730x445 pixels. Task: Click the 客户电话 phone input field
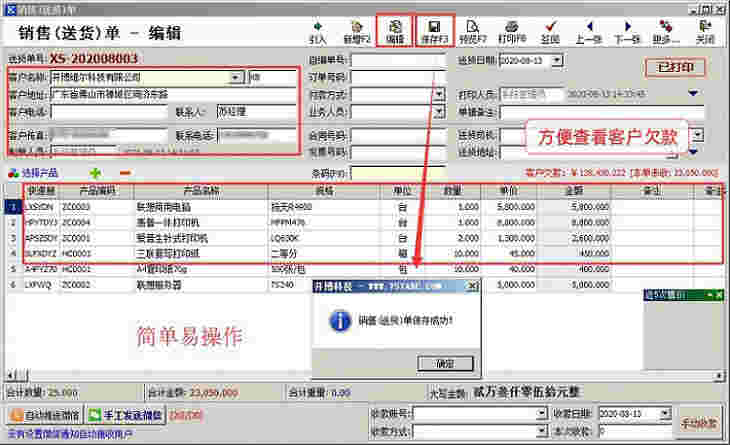coord(109,112)
